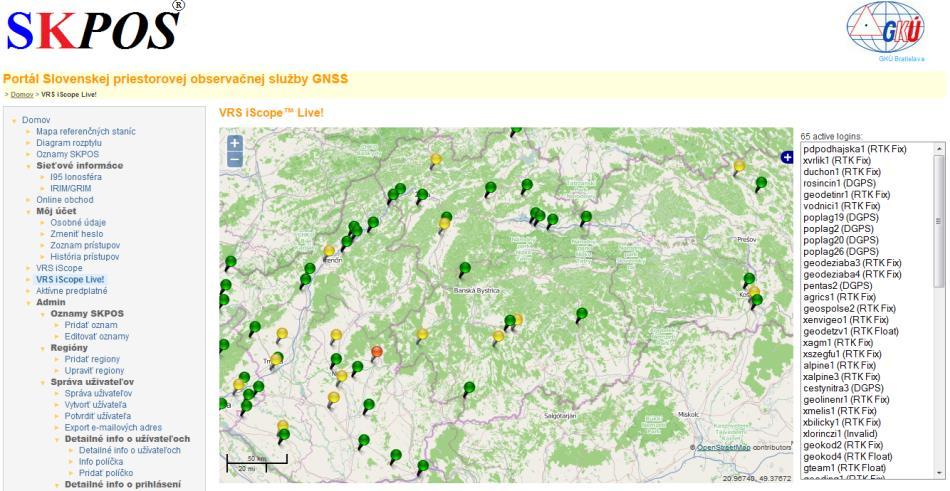Open VRS iScope menu item

(x=59, y=268)
